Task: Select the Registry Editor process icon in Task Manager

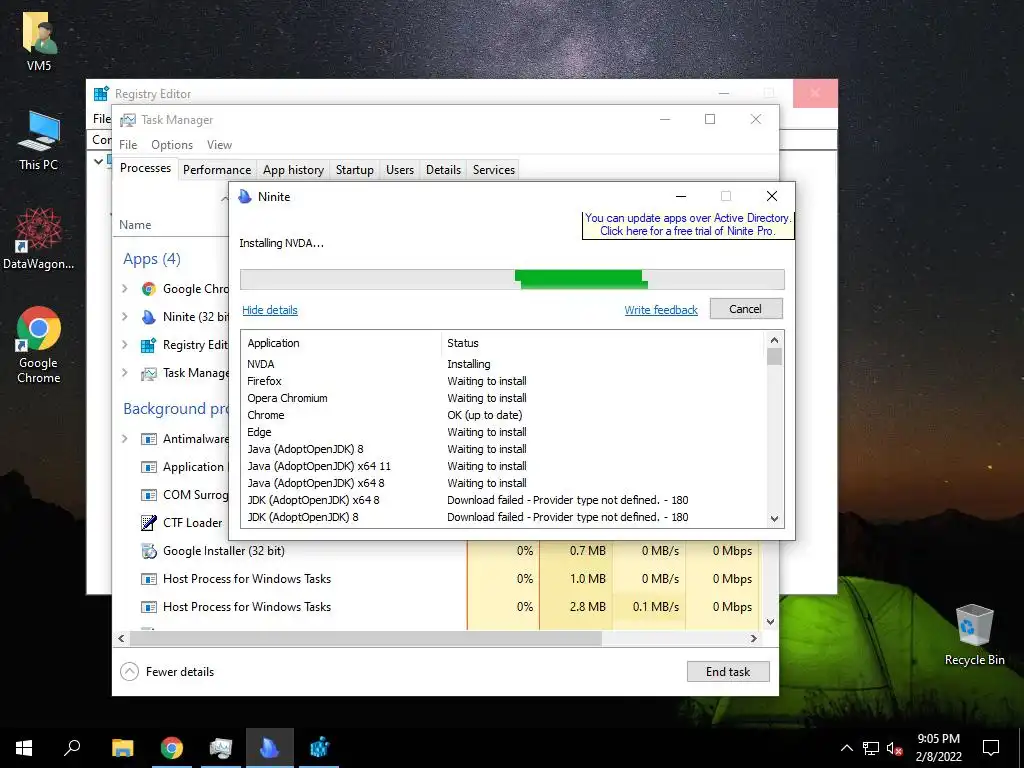Action: [x=149, y=345]
